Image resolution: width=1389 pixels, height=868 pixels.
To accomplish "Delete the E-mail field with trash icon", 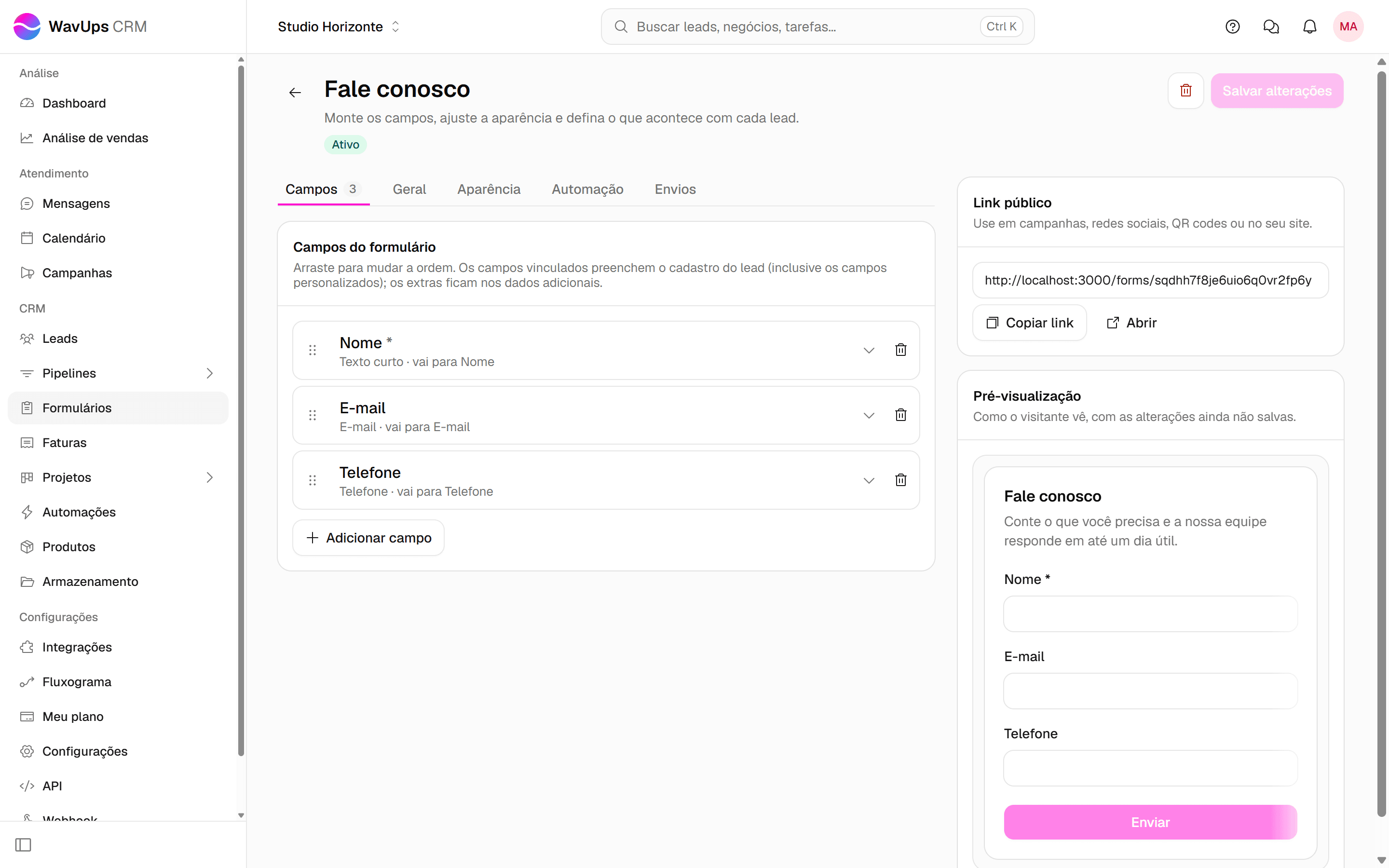I will [x=900, y=415].
